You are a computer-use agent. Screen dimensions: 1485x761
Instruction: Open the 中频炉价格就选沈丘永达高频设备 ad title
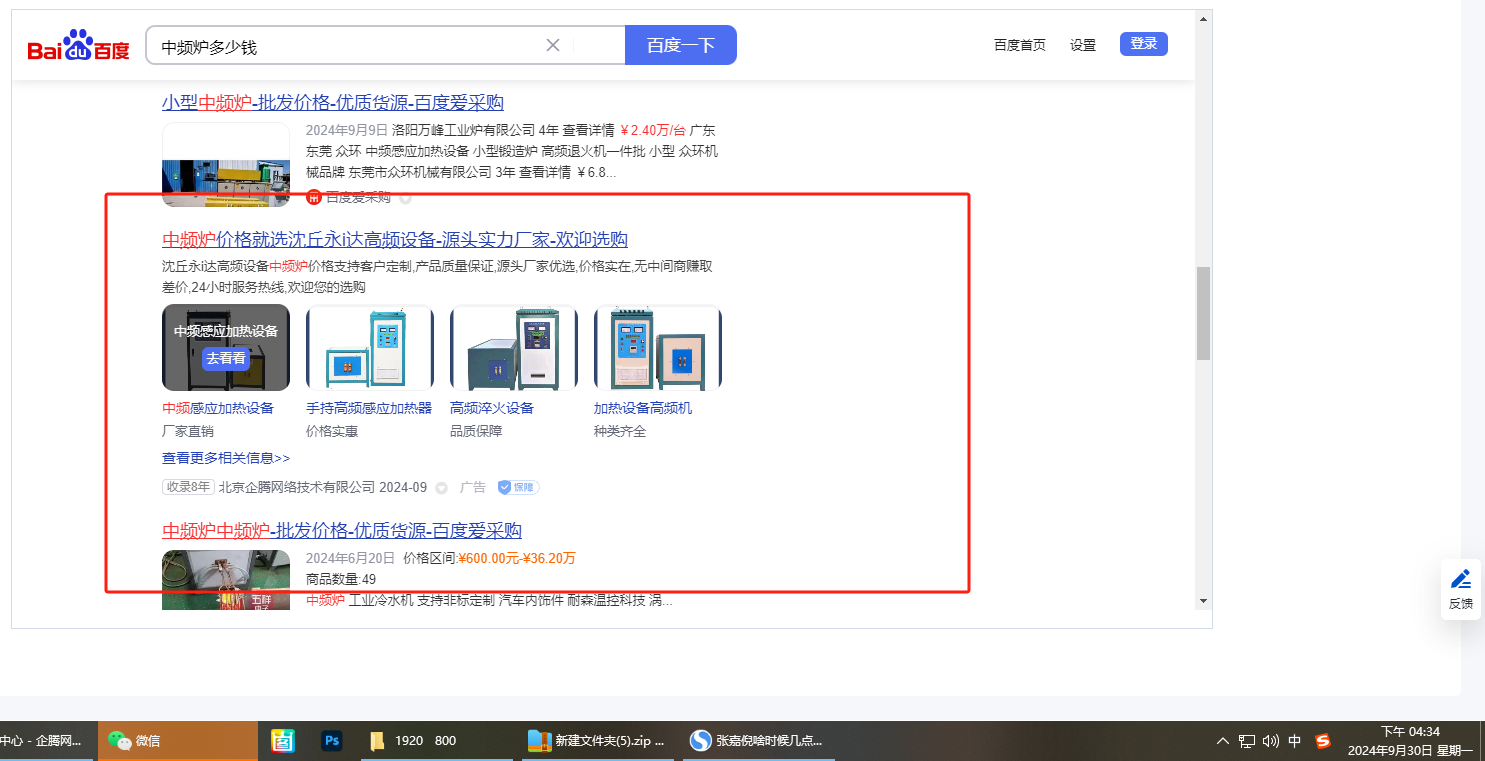point(395,239)
